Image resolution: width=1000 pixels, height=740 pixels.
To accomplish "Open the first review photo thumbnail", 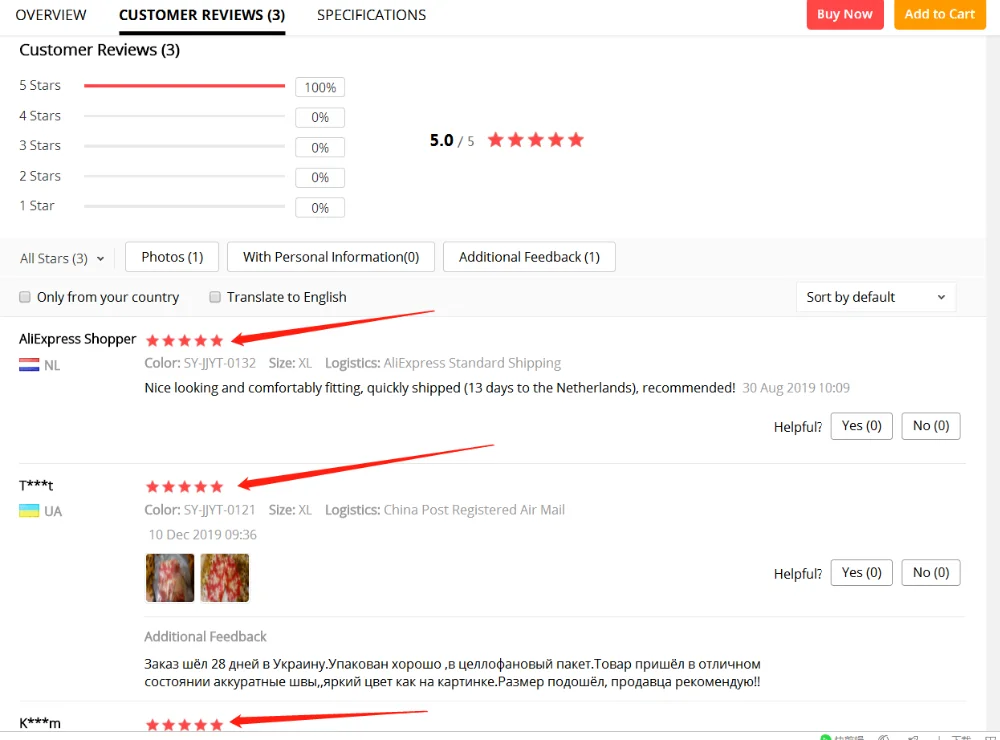I will pos(170,578).
